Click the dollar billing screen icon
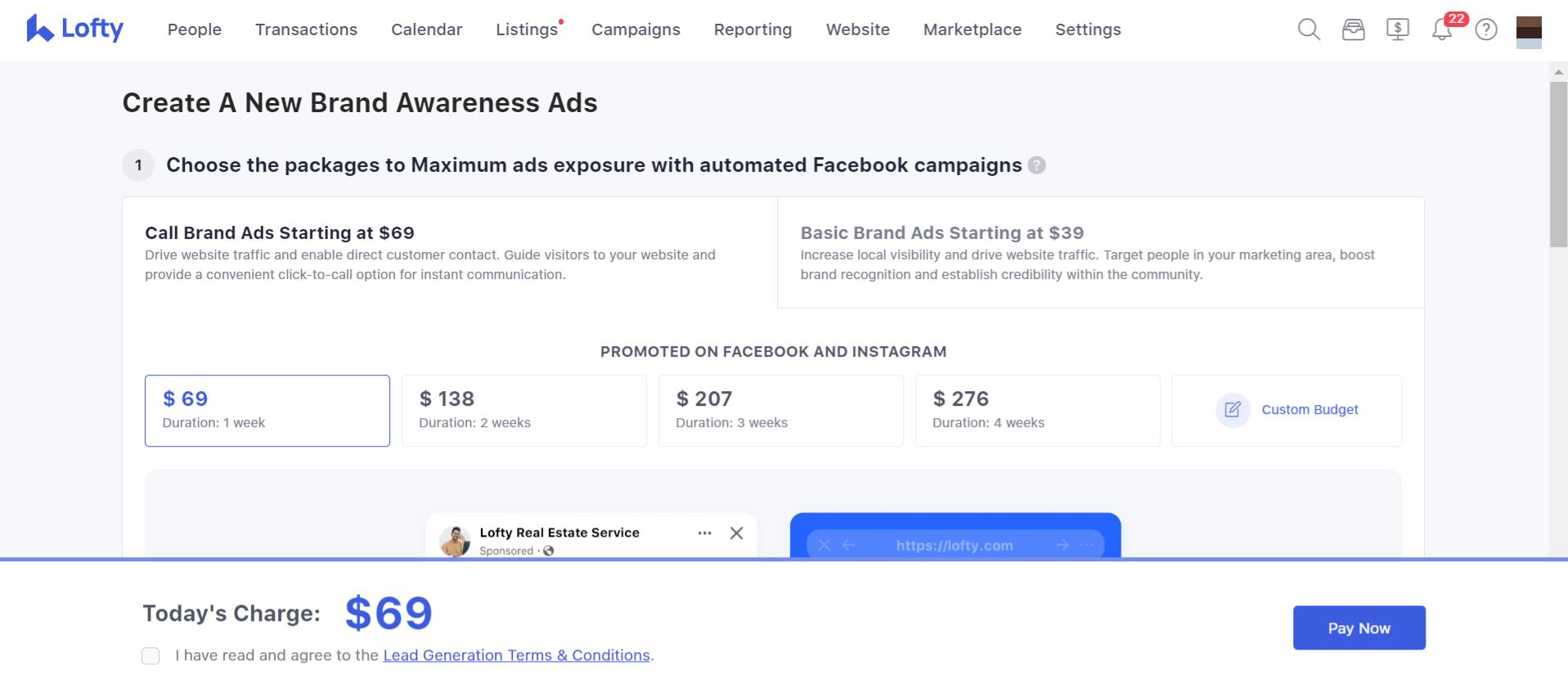This screenshot has width=1568, height=675. (x=1398, y=30)
